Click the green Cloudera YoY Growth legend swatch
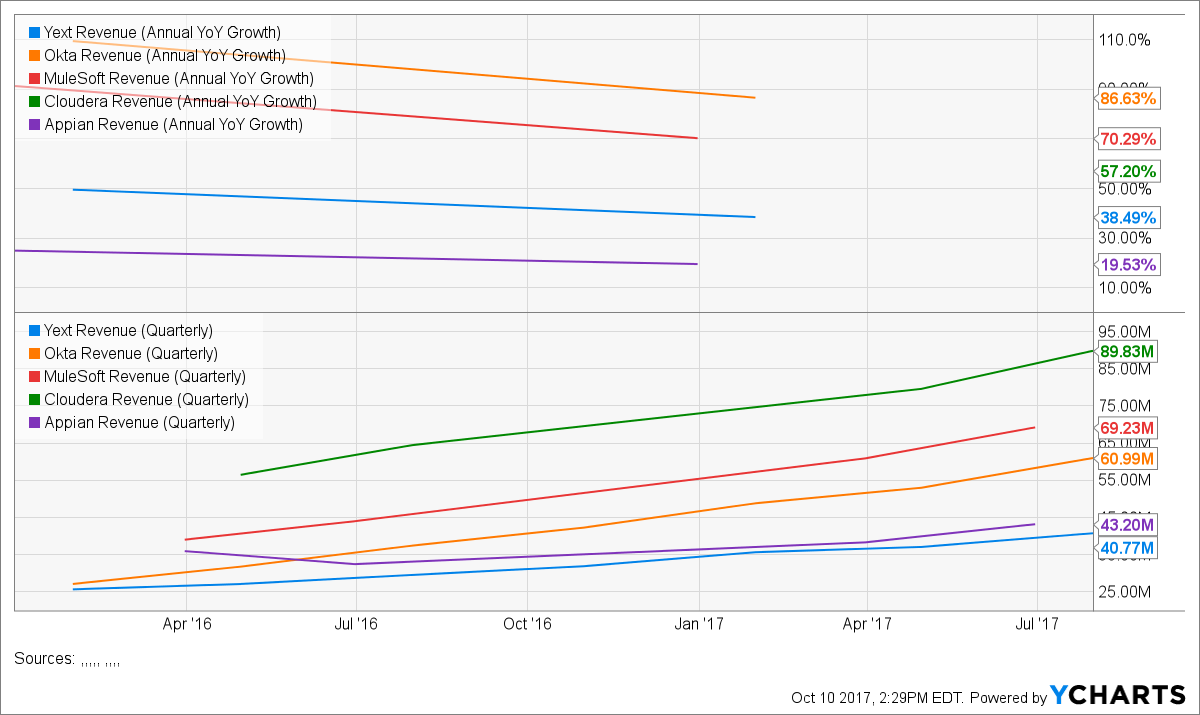This screenshot has height=715, width=1200. 35,102
